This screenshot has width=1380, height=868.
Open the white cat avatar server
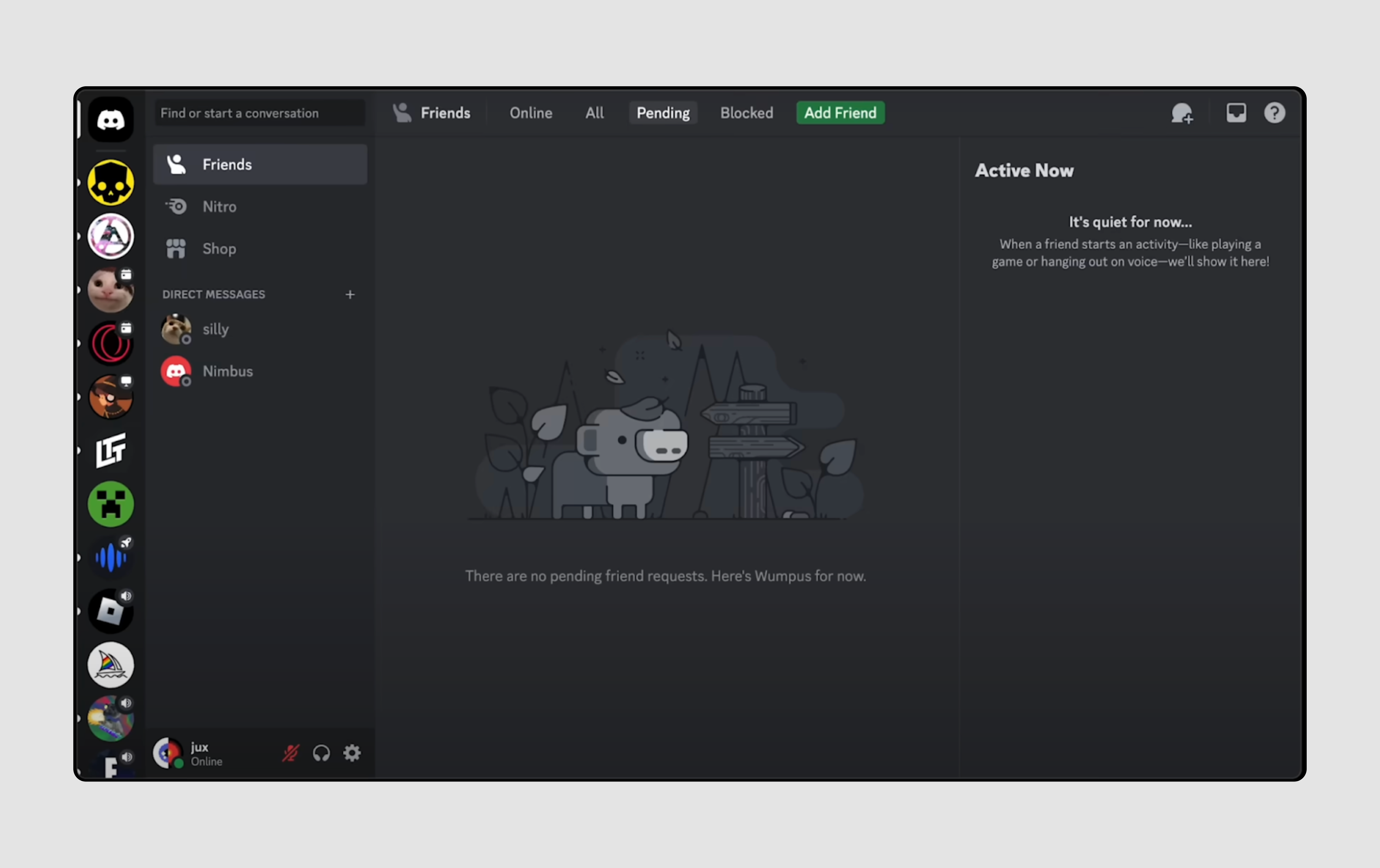point(111,290)
